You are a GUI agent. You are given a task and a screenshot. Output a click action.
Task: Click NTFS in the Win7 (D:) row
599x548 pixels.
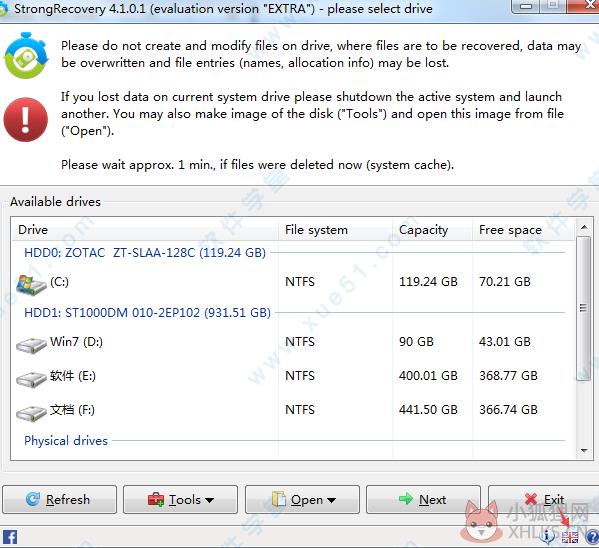(x=300, y=341)
